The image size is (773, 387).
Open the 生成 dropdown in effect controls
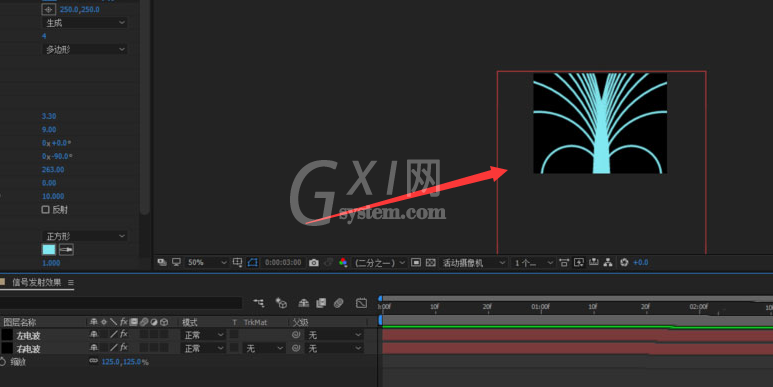tap(84, 23)
